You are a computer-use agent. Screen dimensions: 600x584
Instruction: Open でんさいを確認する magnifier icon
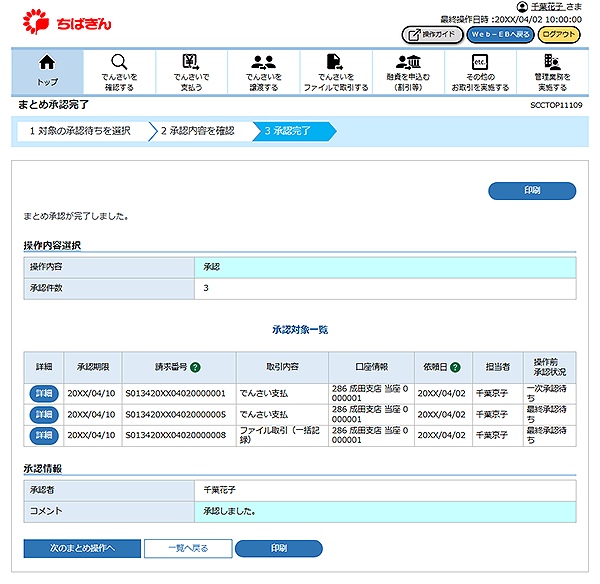click(x=119, y=62)
